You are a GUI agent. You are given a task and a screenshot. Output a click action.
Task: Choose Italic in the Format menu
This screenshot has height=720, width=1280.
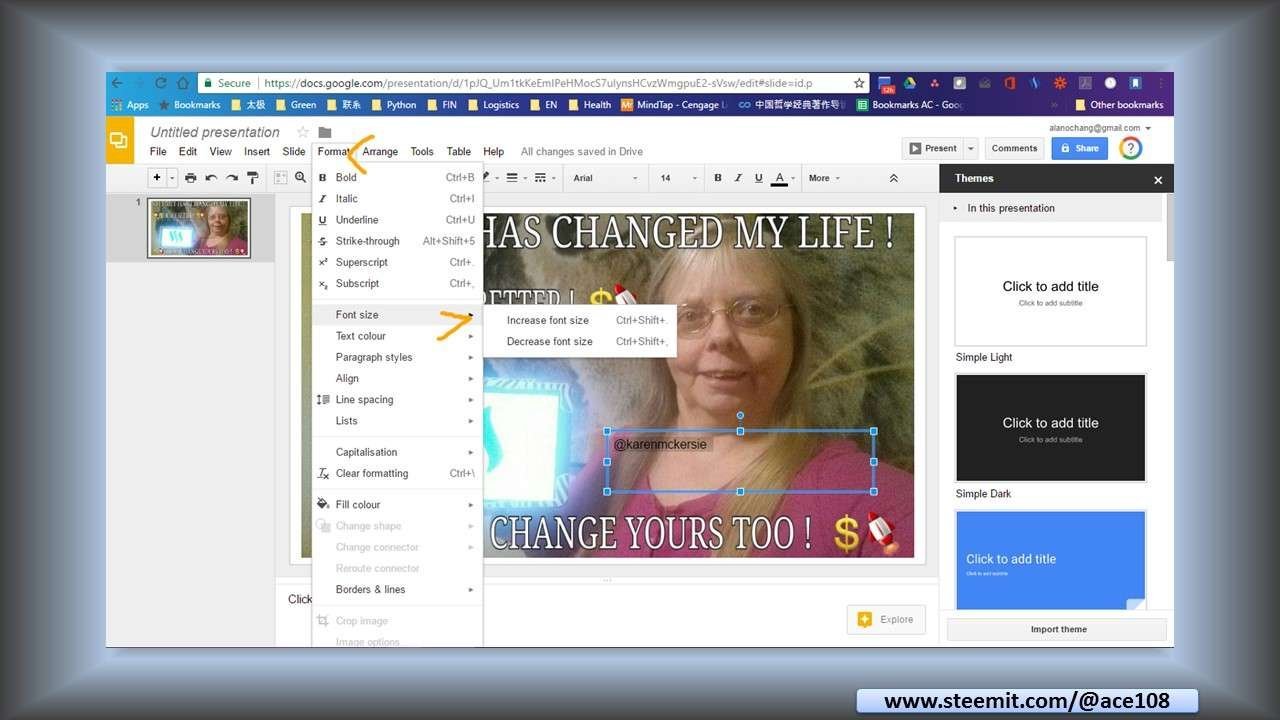(397, 199)
